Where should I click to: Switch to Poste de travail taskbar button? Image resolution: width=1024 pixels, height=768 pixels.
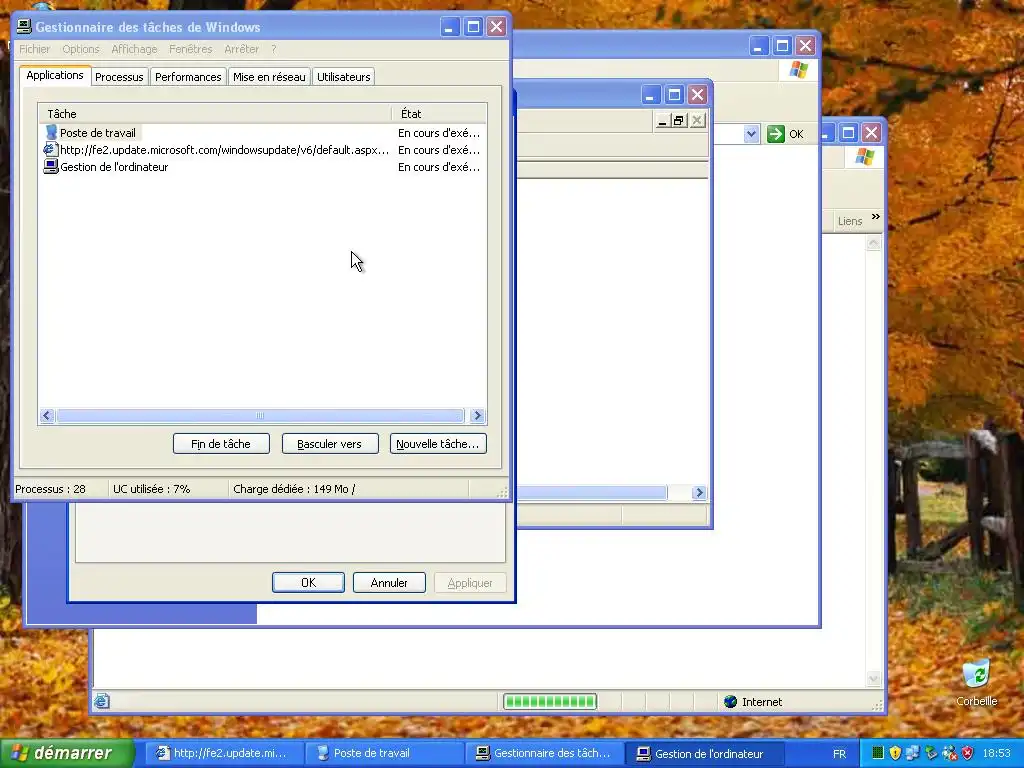click(383, 754)
